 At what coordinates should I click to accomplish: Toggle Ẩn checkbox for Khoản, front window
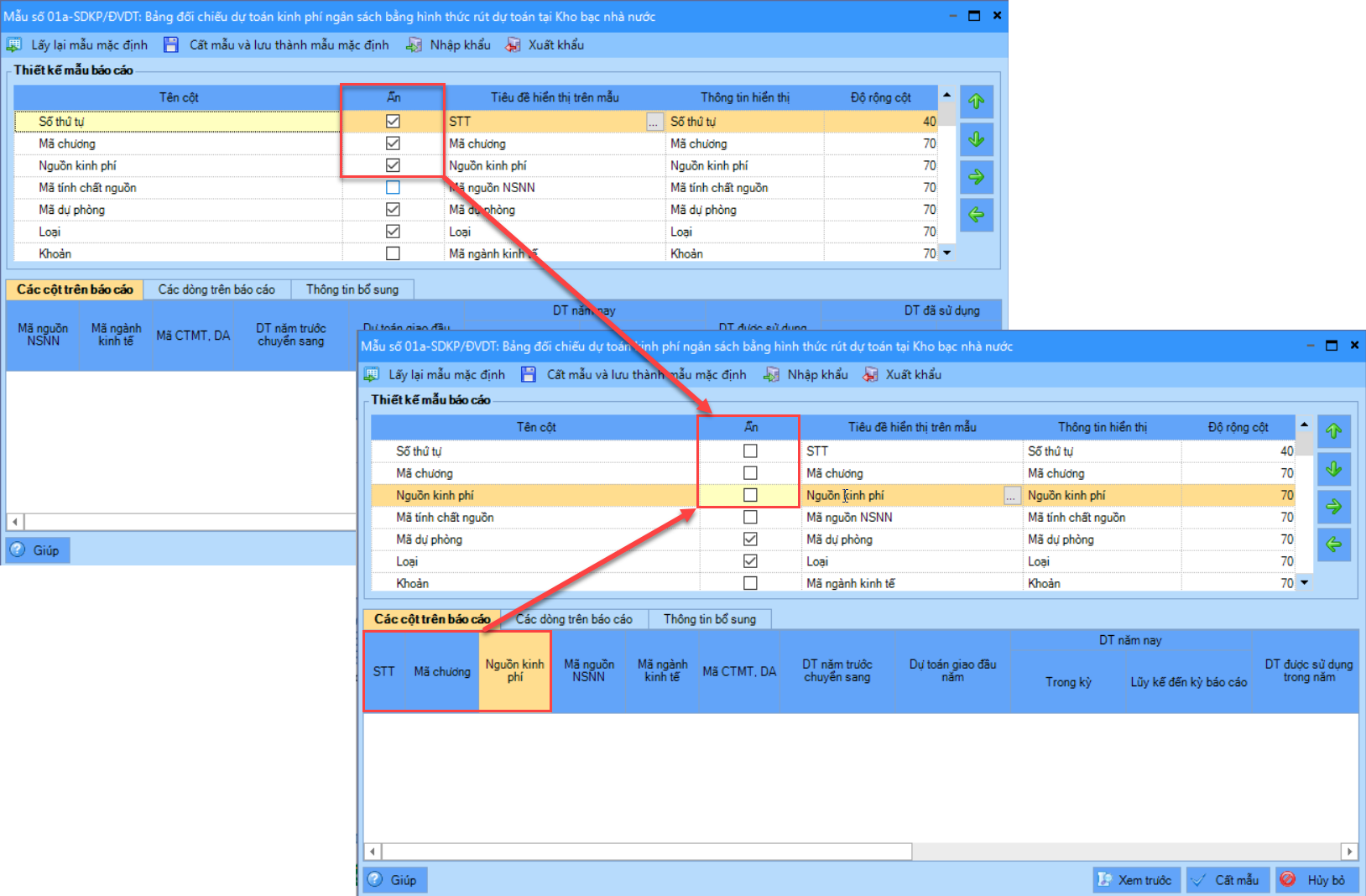(750, 583)
